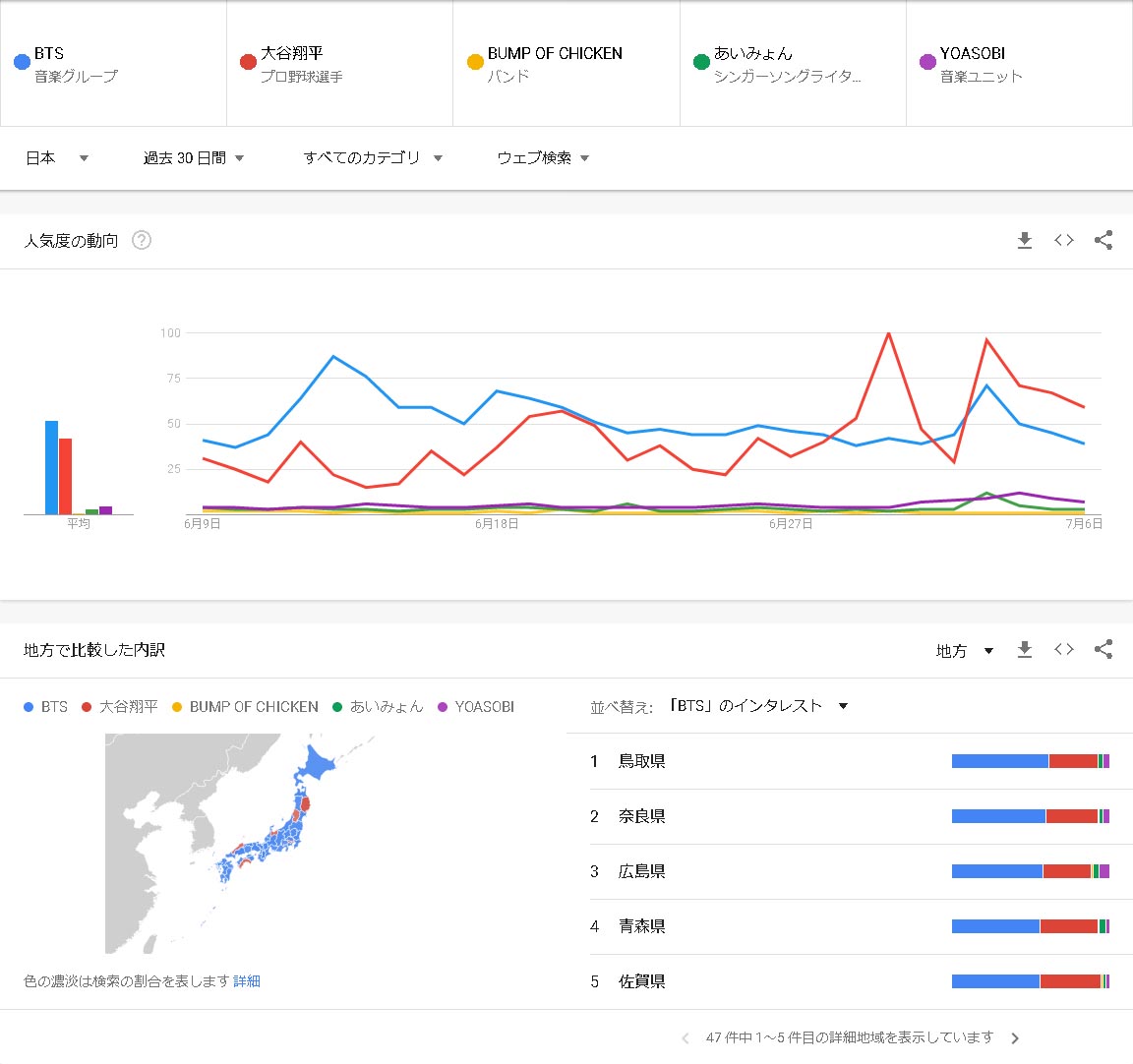Open the 過去 30 日間 time range dropdown
Screen dimensions: 1133x1064
(x=194, y=158)
